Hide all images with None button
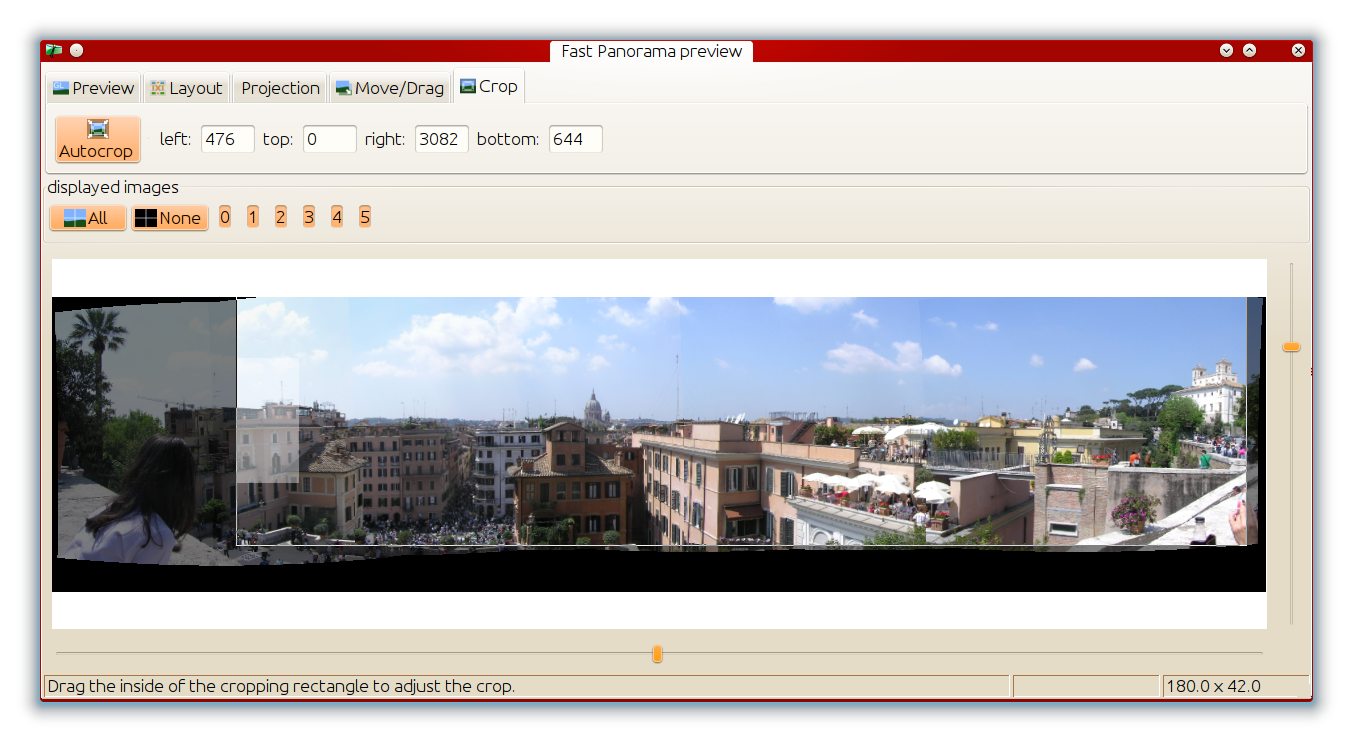Image resolution: width=1353 pixels, height=742 pixels. [170, 218]
